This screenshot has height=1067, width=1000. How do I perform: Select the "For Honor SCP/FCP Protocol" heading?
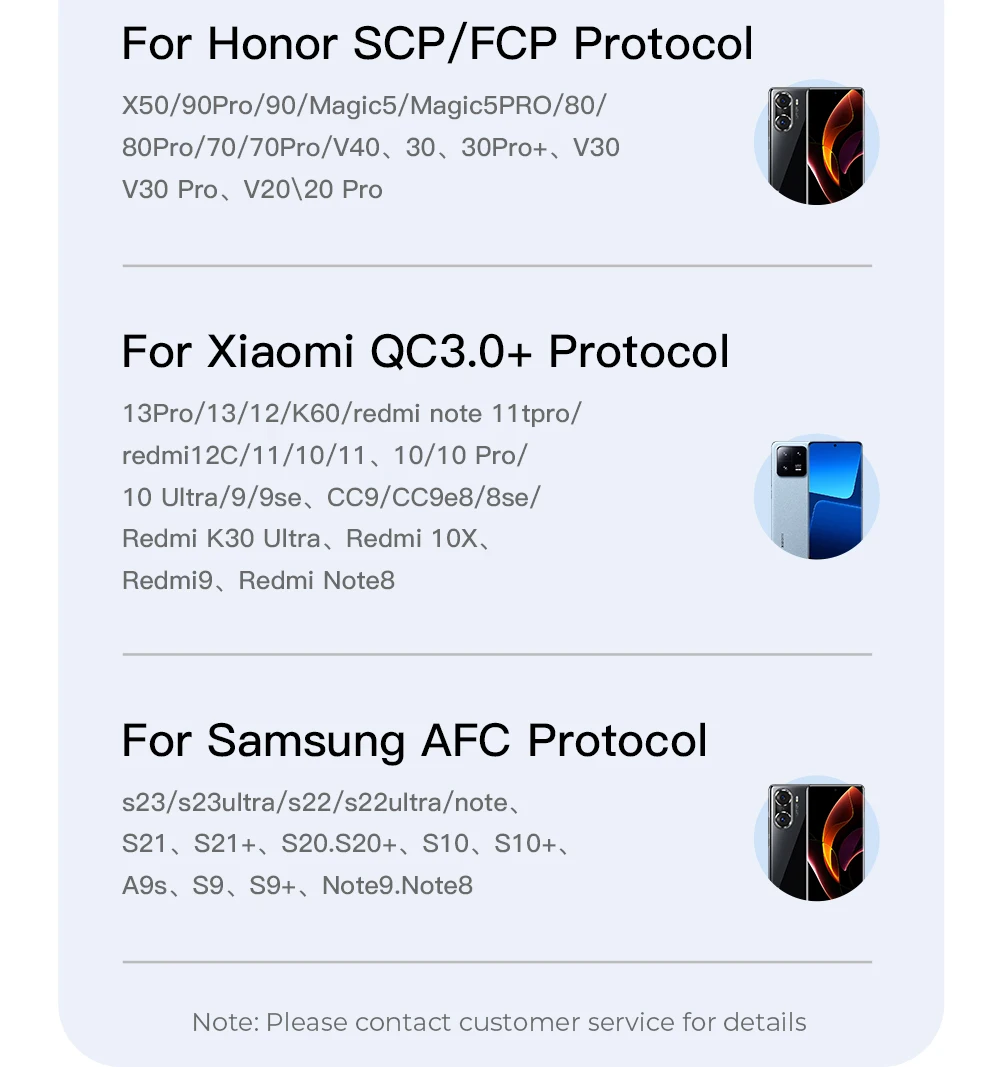[x=437, y=44]
